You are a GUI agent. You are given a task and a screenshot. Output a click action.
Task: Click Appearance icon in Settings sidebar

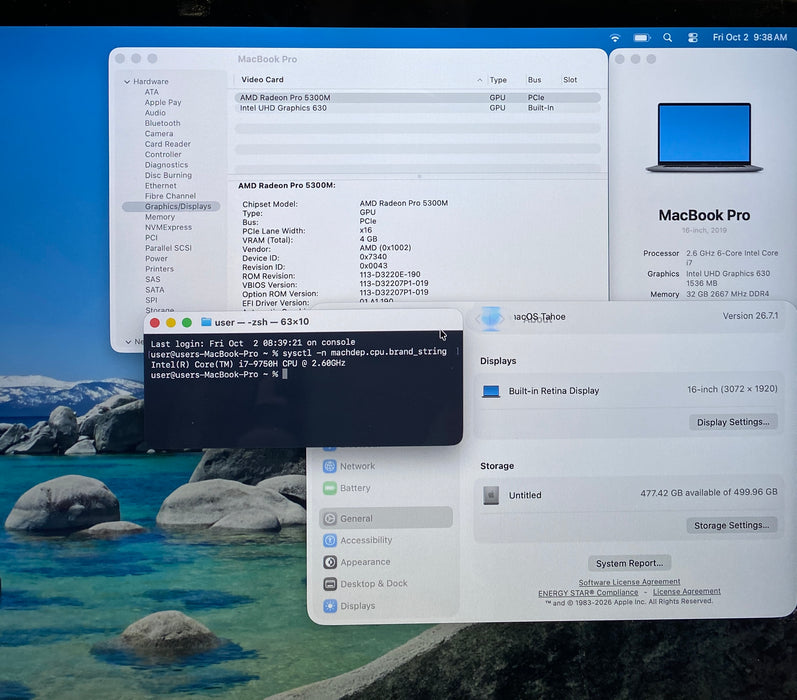tap(330, 562)
